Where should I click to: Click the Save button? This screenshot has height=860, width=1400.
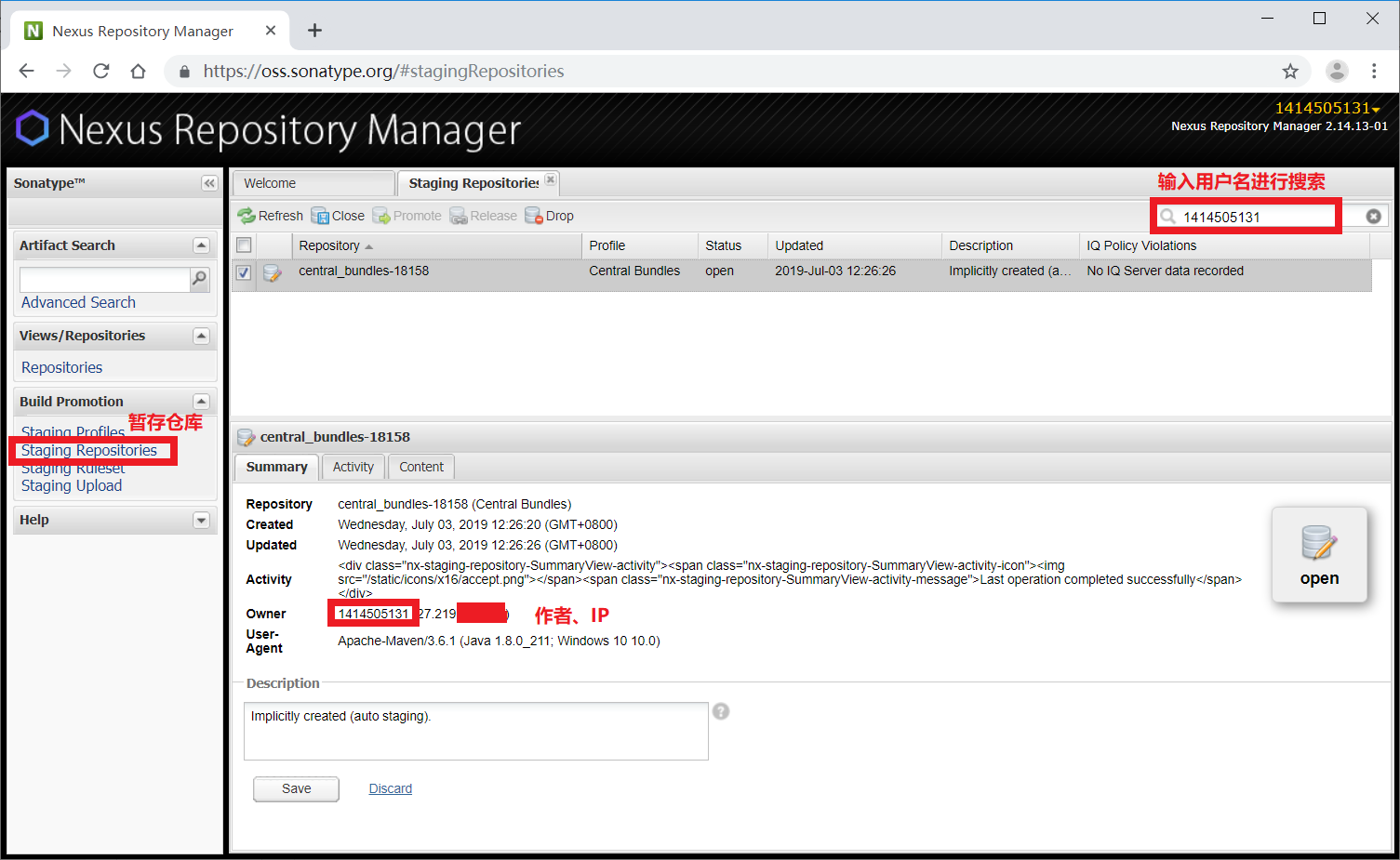297,788
